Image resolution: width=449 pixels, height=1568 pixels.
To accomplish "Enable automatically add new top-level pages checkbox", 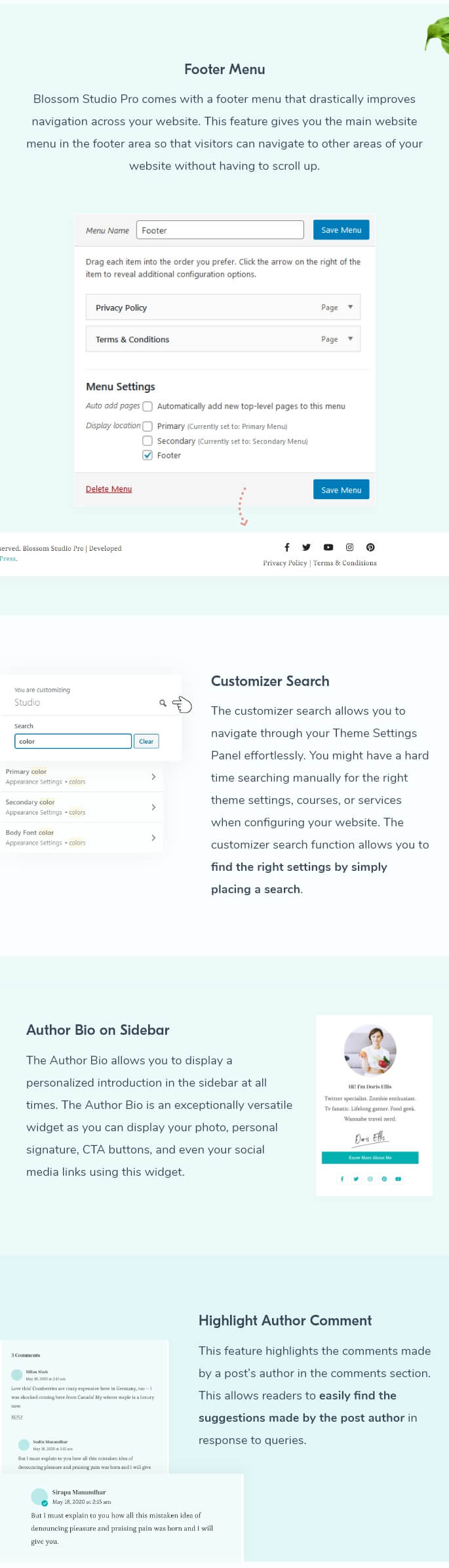I will click(x=147, y=407).
